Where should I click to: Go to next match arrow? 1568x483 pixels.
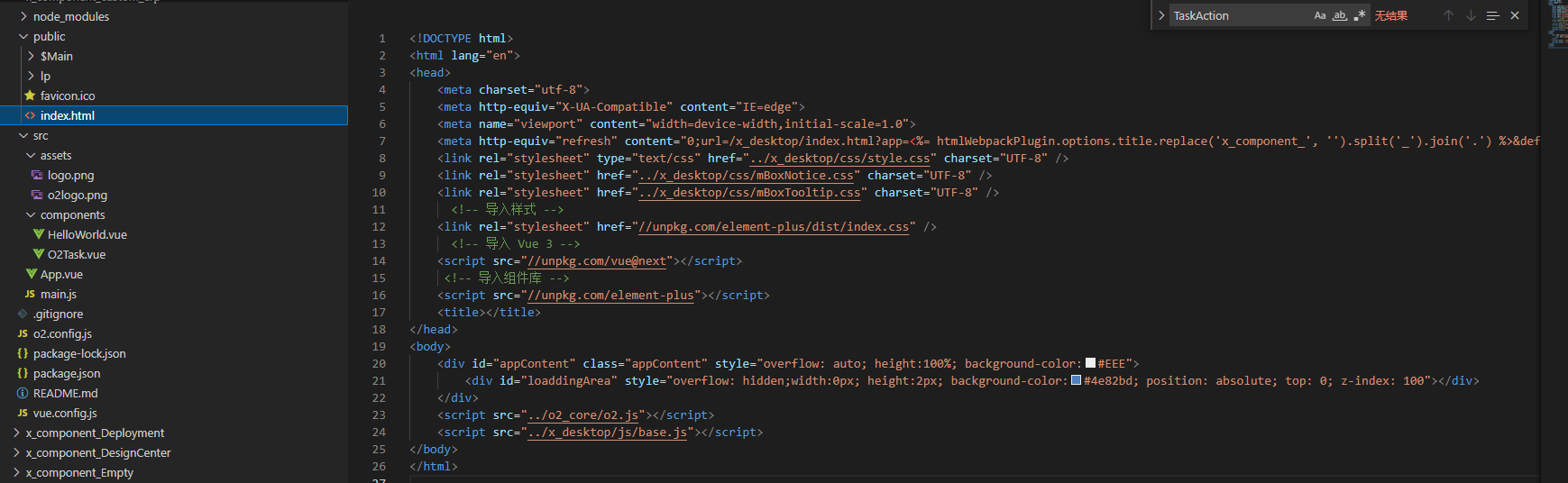point(1471,15)
